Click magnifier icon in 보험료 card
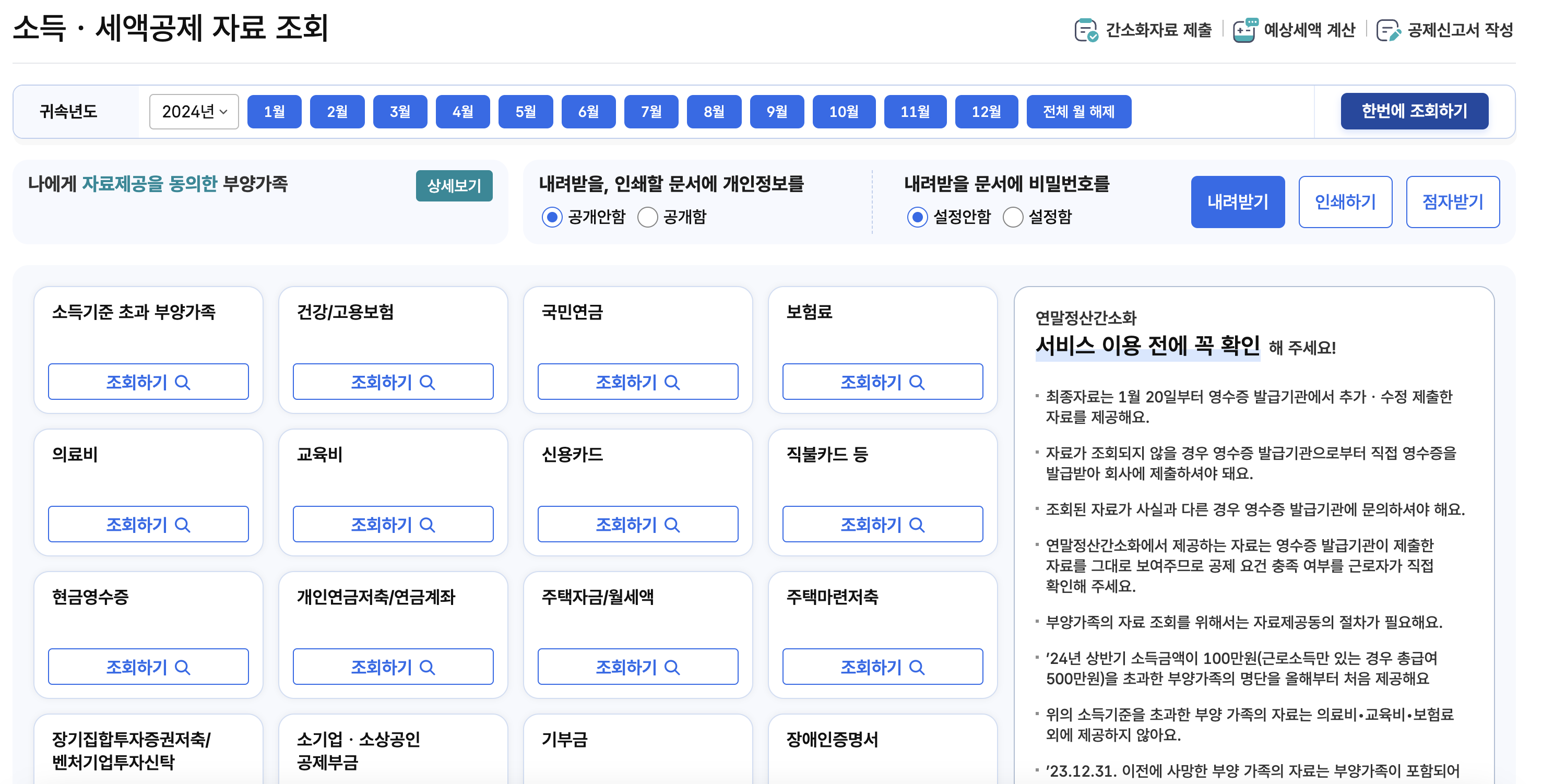Screen dimensions: 1542x784 [x=917, y=383]
